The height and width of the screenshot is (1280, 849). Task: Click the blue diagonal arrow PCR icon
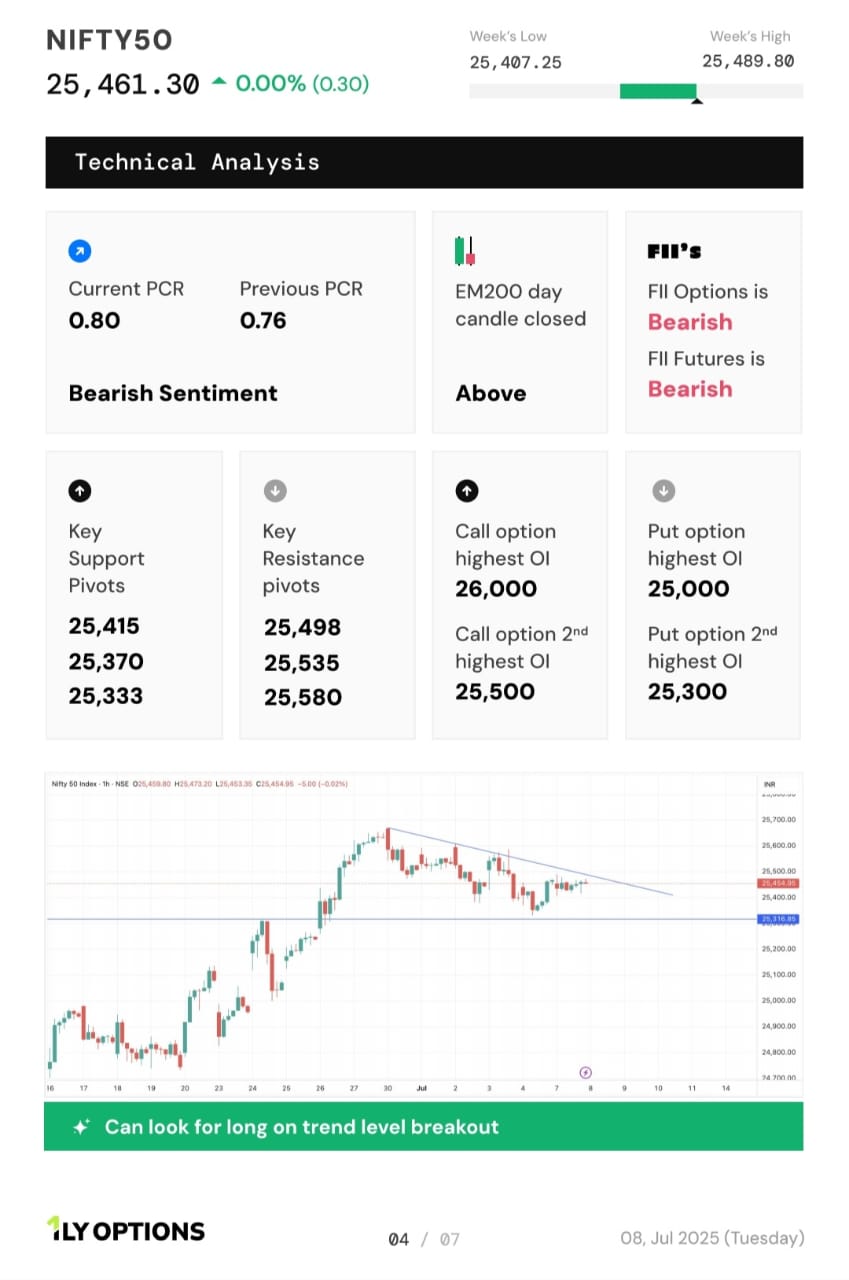pyautogui.click(x=79, y=251)
